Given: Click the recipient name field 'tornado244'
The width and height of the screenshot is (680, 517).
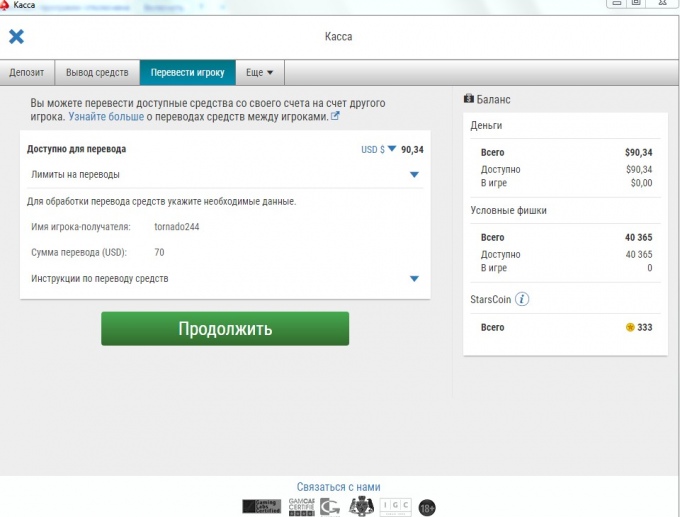Looking at the screenshot, I should 177,227.
